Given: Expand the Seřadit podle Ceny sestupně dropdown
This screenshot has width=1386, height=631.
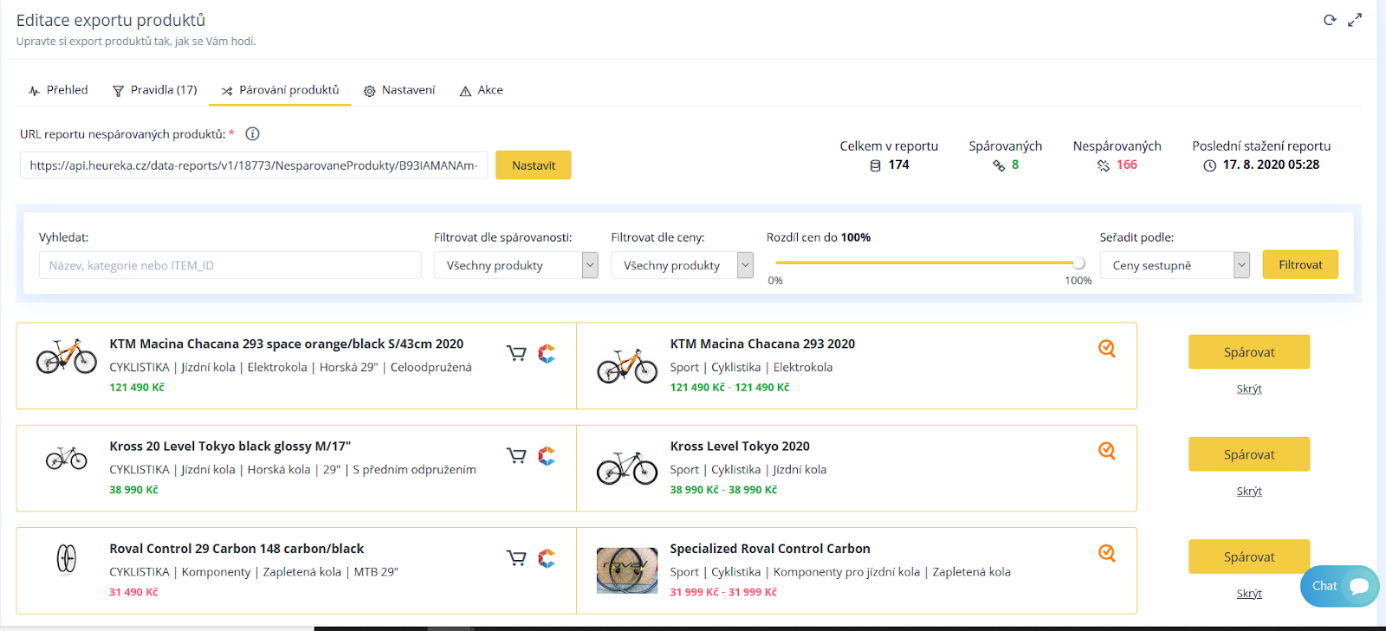Looking at the screenshot, I should click(x=1175, y=265).
